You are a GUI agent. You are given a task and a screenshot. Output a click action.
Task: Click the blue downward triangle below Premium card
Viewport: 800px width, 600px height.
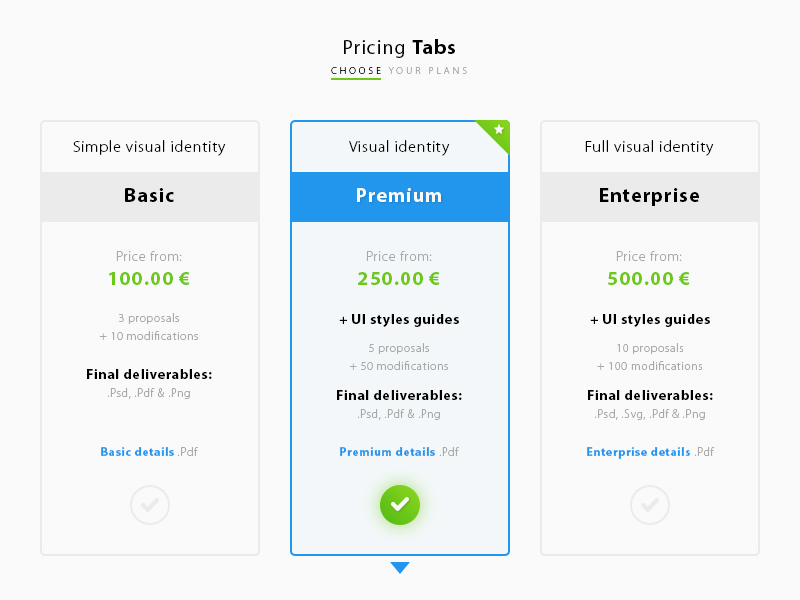pyautogui.click(x=400, y=567)
